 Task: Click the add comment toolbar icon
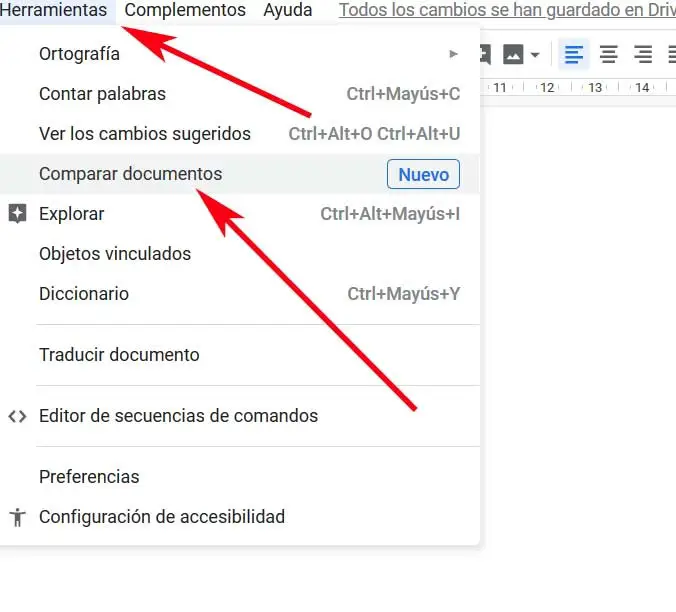point(485,54)
